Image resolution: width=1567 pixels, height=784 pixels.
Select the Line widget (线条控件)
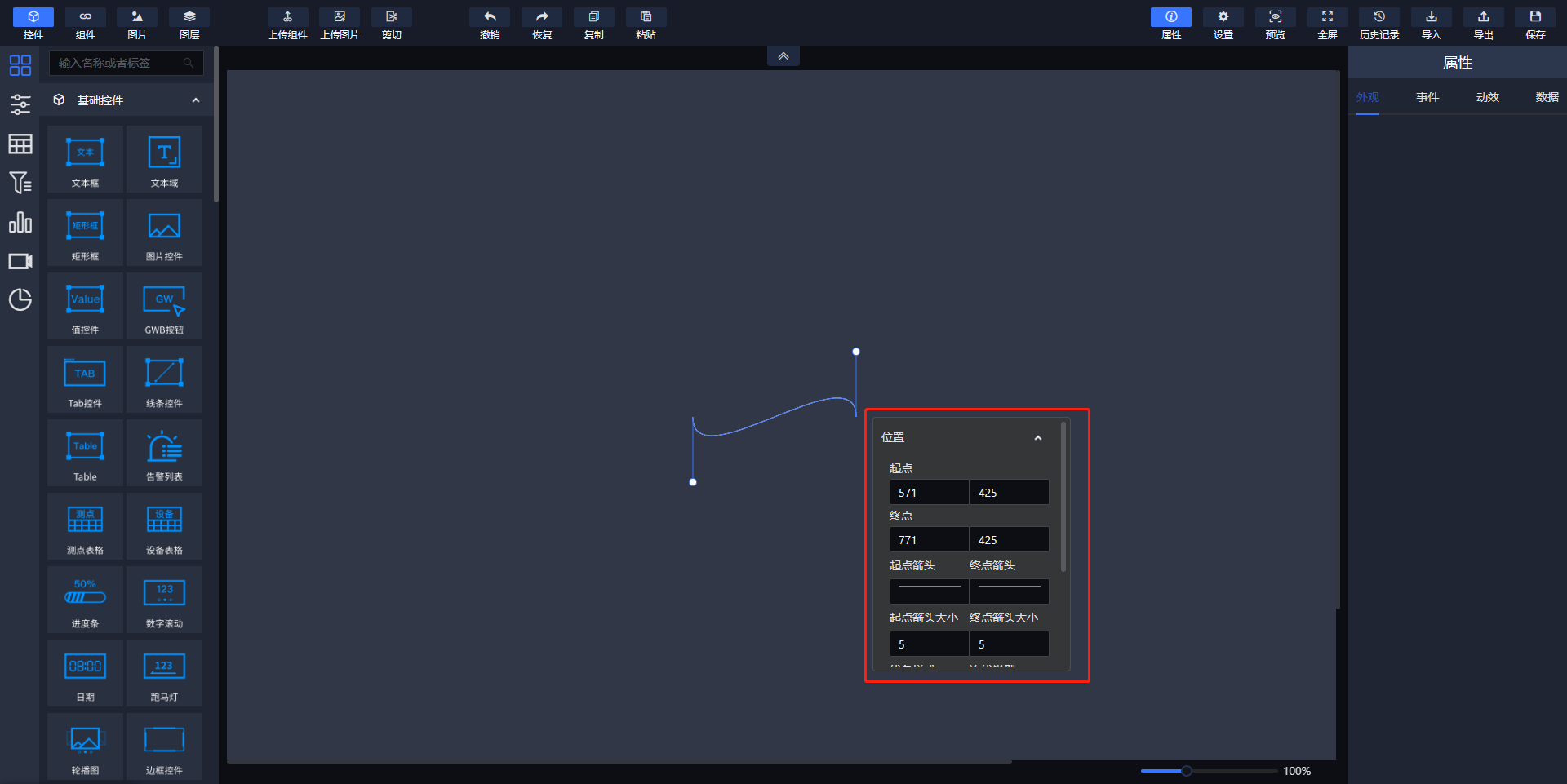point(164,380)
